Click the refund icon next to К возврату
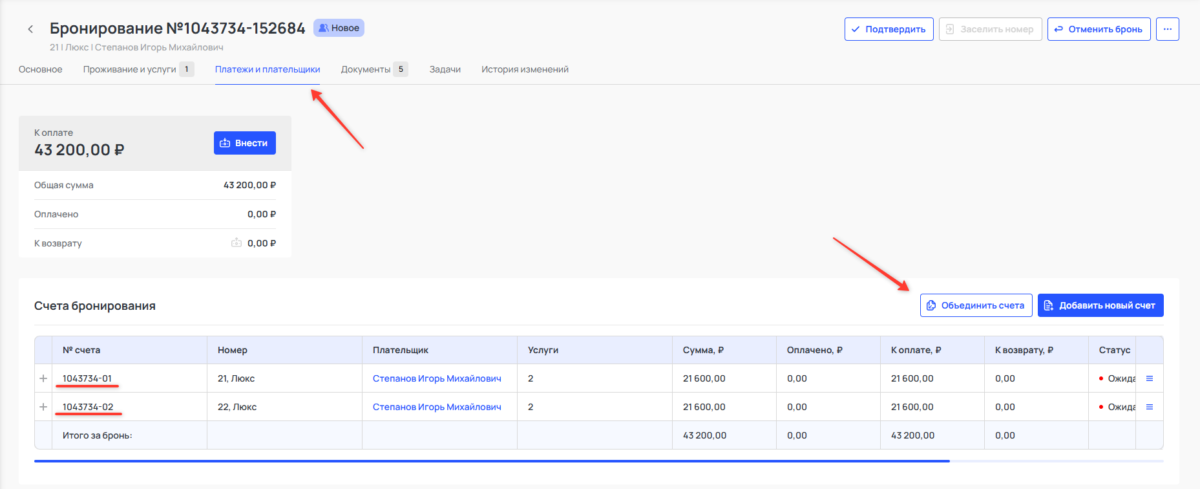This screenshot has height=489, width=1200. click(x=237, y=243)
